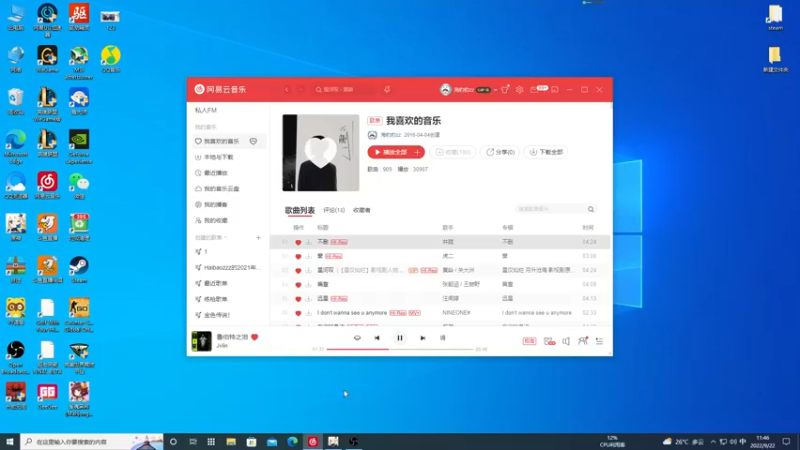Unlike the heart on I don't wanna see u anymore
Image resolution: width=800 pixels, height=450 pixels.
[x=298, y=313]
